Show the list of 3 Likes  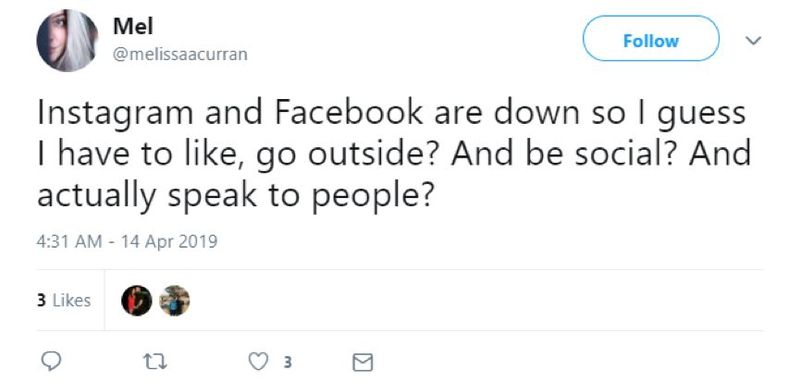click(64, 300)
